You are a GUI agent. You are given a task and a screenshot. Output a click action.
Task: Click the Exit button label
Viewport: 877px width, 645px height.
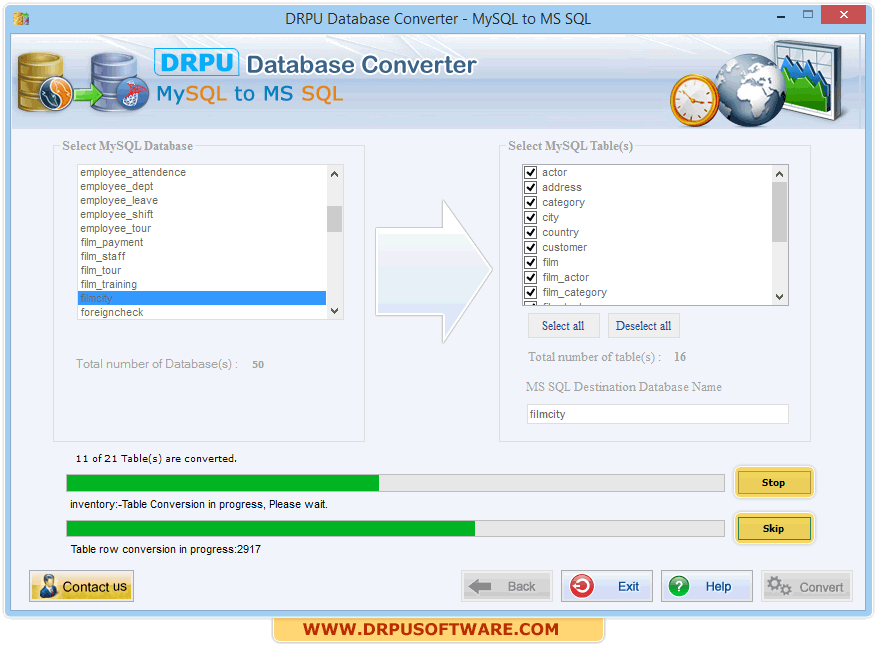coord(628,586)
